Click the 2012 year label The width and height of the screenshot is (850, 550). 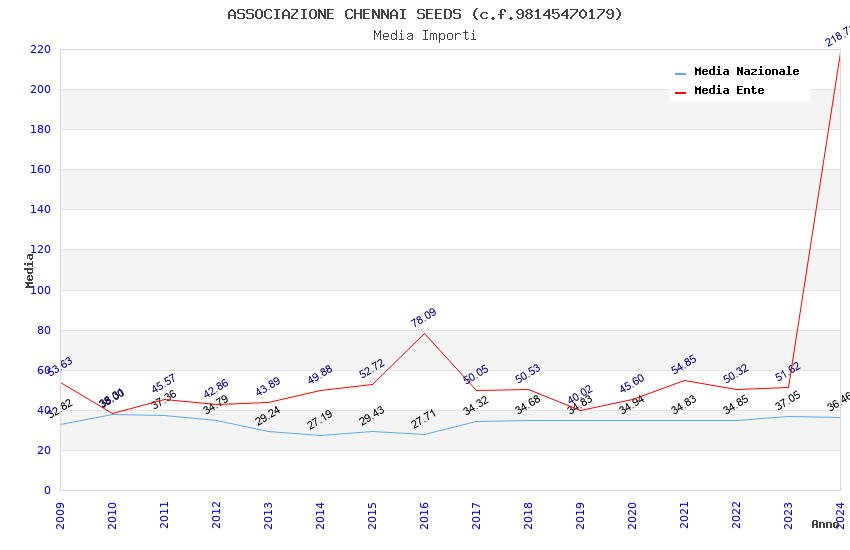pyautogui.click(x=216, y=515)
